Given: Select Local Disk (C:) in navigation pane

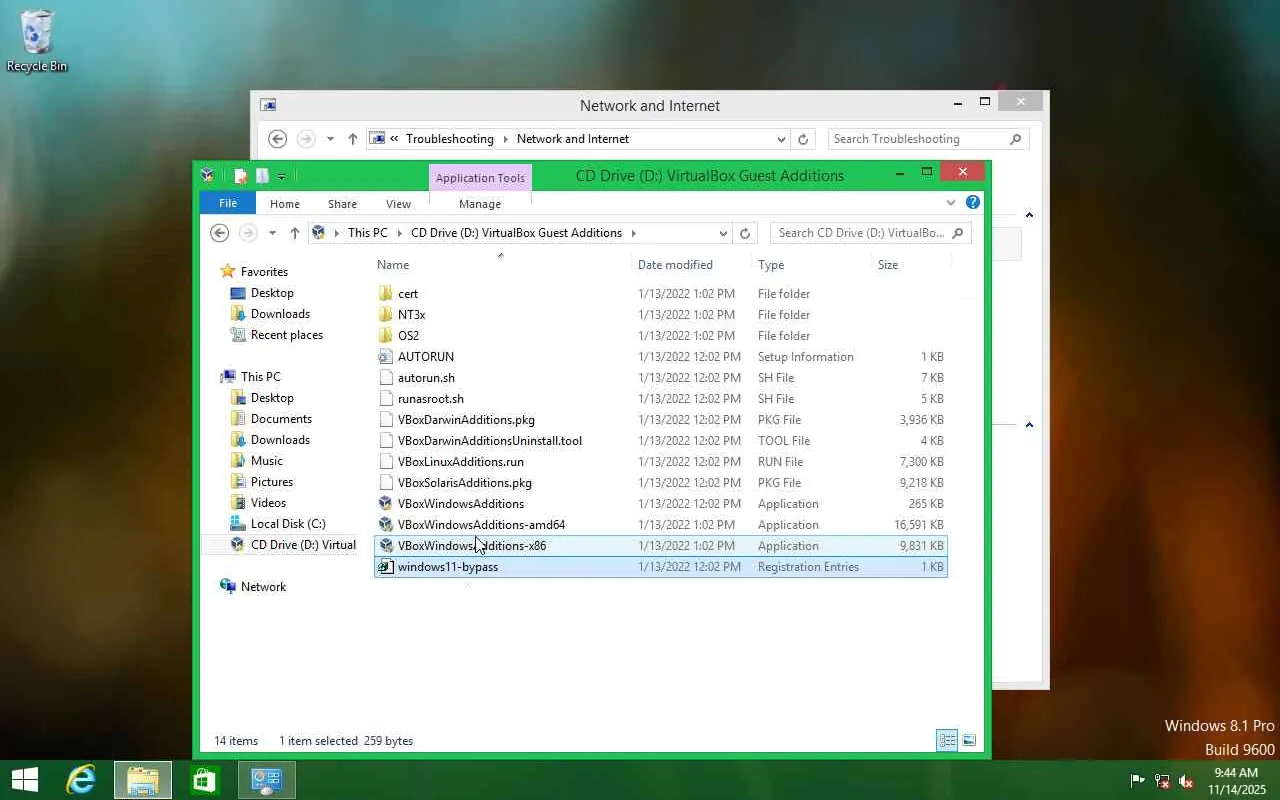Looking at the screenshot, I should 288,524.
